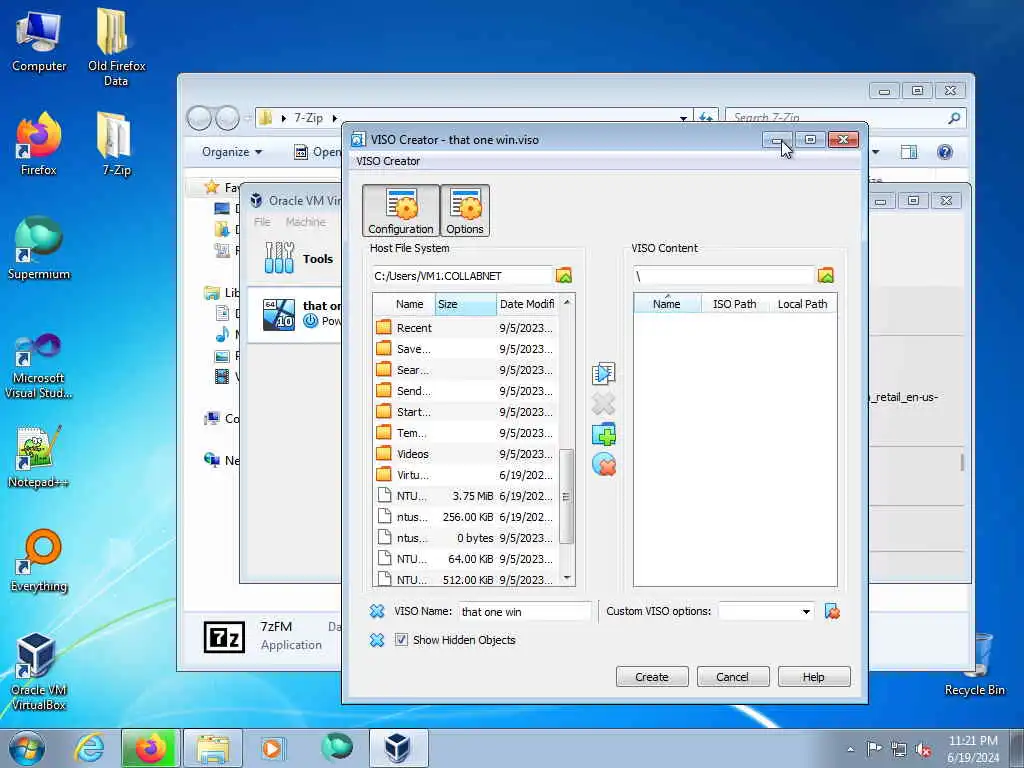
Task: Select the Videos folder row
Action: (466, 454)
